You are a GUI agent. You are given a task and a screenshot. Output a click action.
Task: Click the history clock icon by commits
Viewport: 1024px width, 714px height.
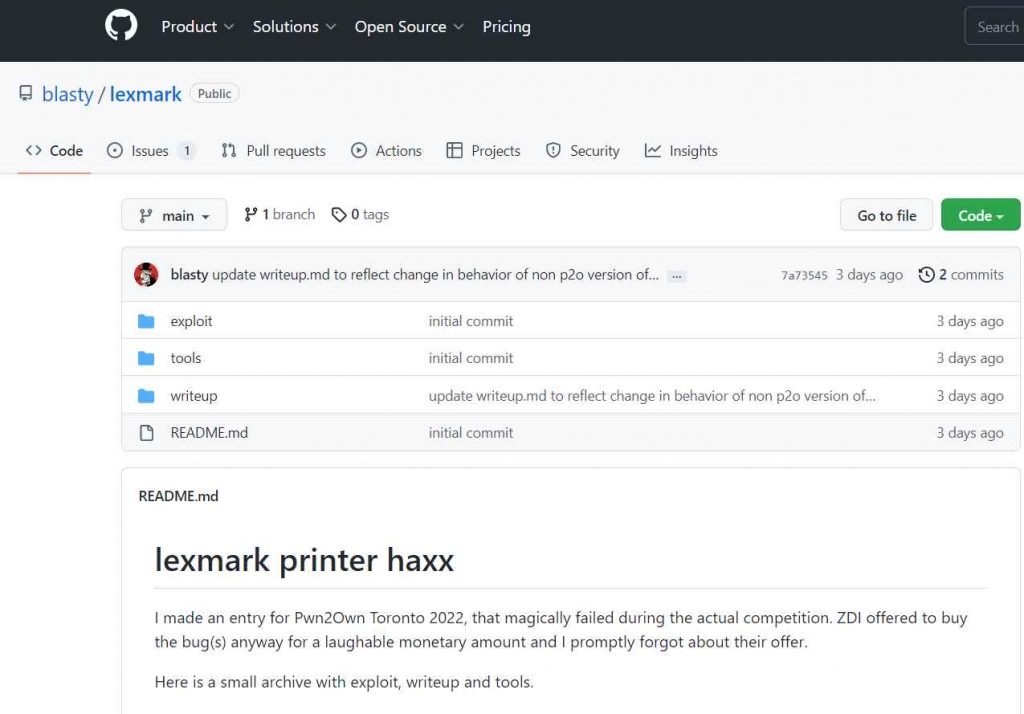coord(926,274)
